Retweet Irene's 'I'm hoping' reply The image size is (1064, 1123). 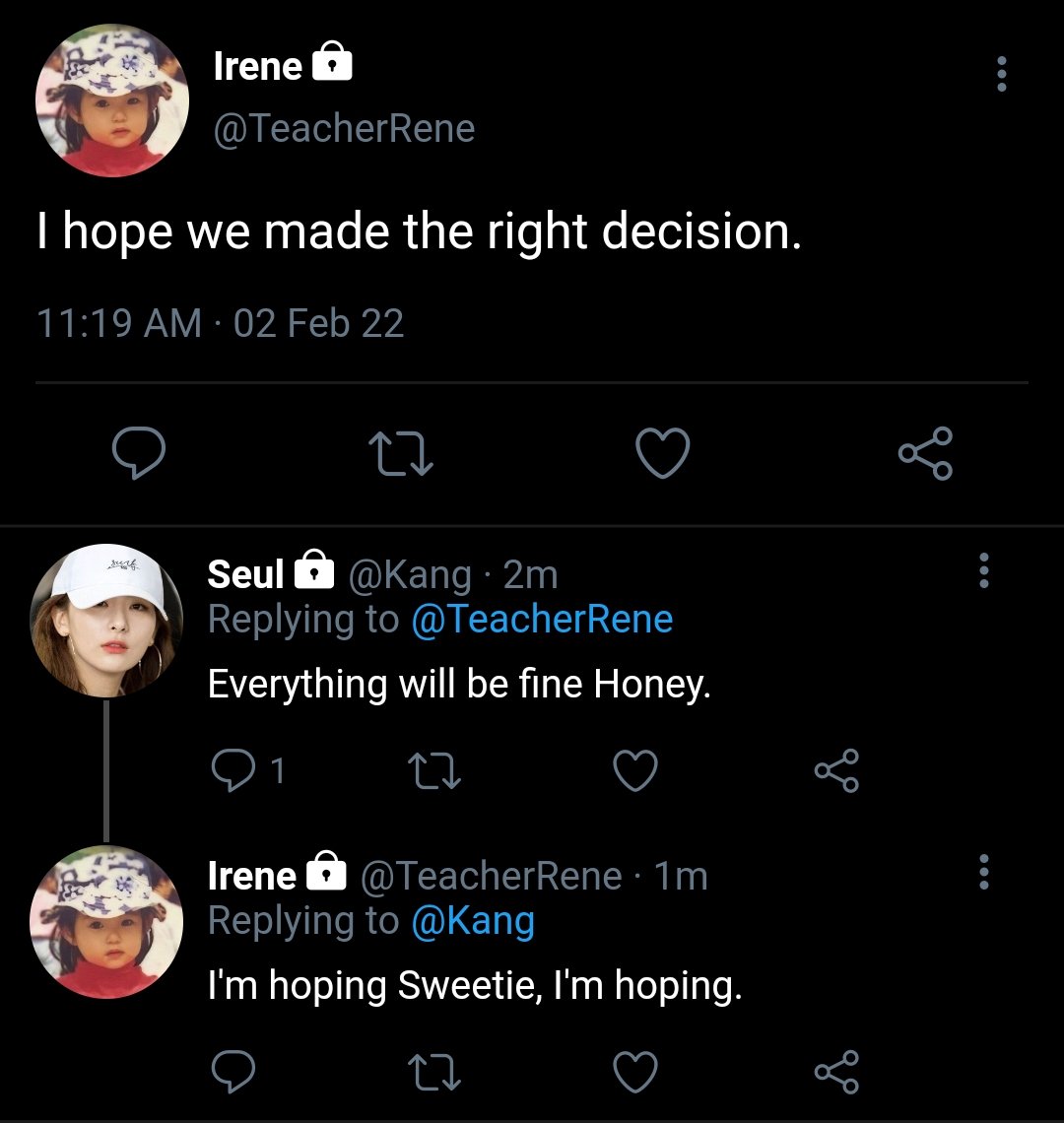(x=434, y=1072)
